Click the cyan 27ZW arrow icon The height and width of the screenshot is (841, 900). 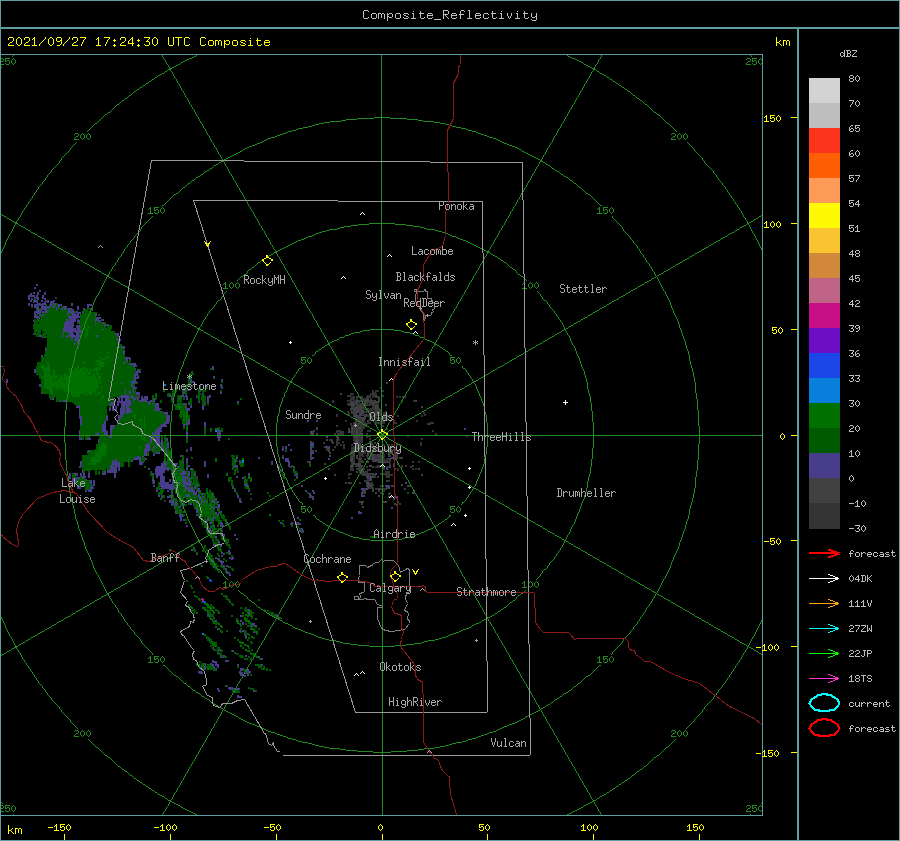(824, 629)
